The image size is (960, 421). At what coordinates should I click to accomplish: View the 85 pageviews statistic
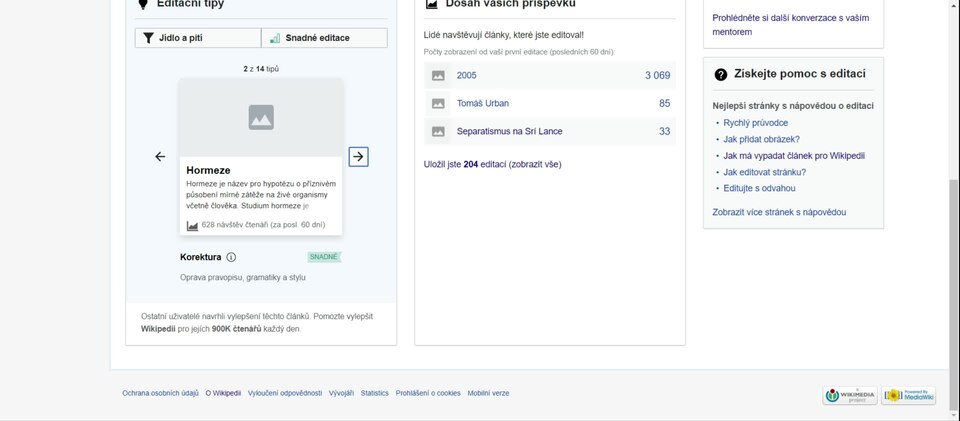[665, 103]
